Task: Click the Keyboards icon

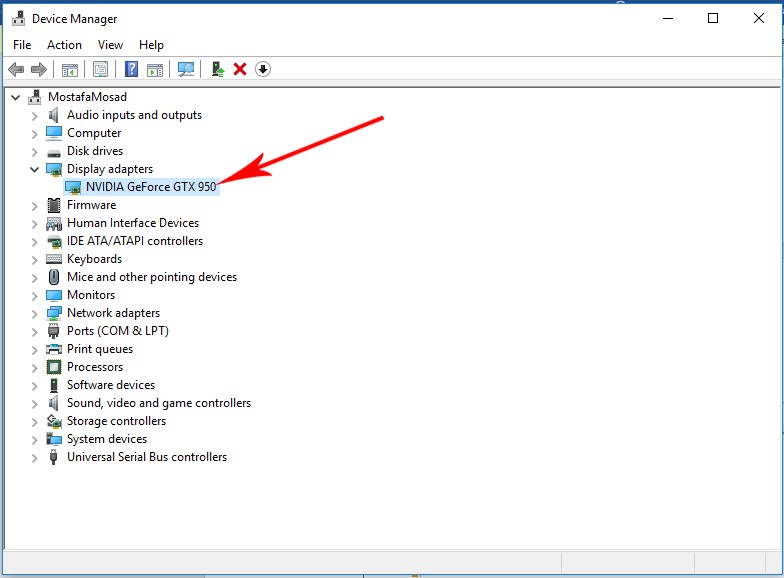Action: point(54,259)
